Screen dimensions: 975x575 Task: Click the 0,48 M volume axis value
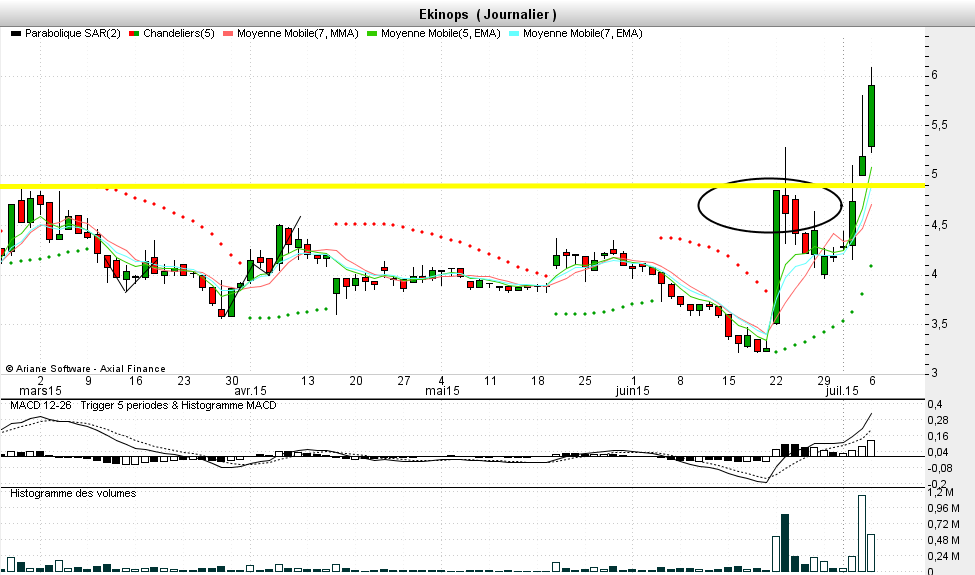(943, 540)
